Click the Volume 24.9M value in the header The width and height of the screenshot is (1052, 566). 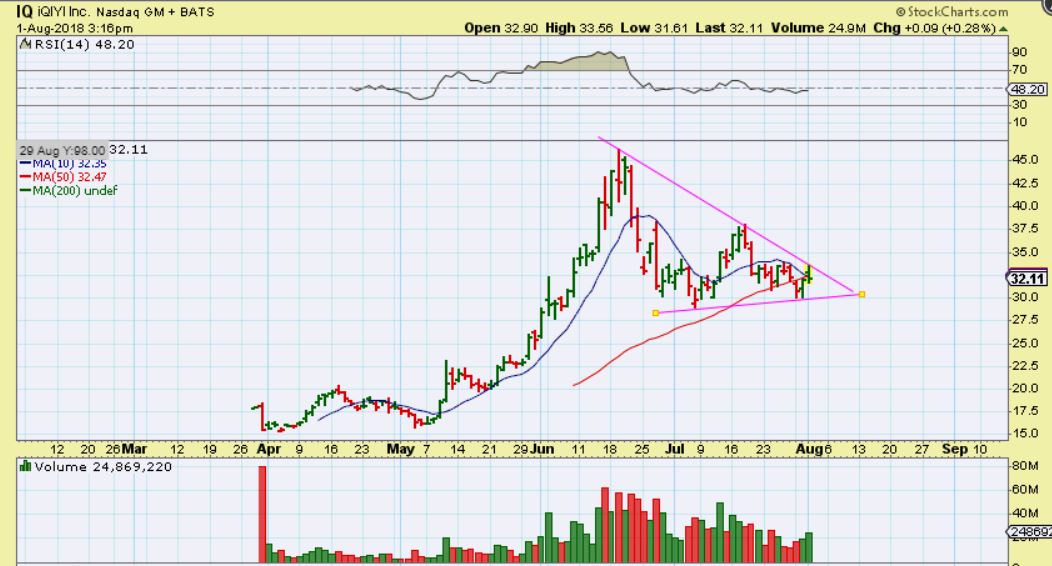821,28
